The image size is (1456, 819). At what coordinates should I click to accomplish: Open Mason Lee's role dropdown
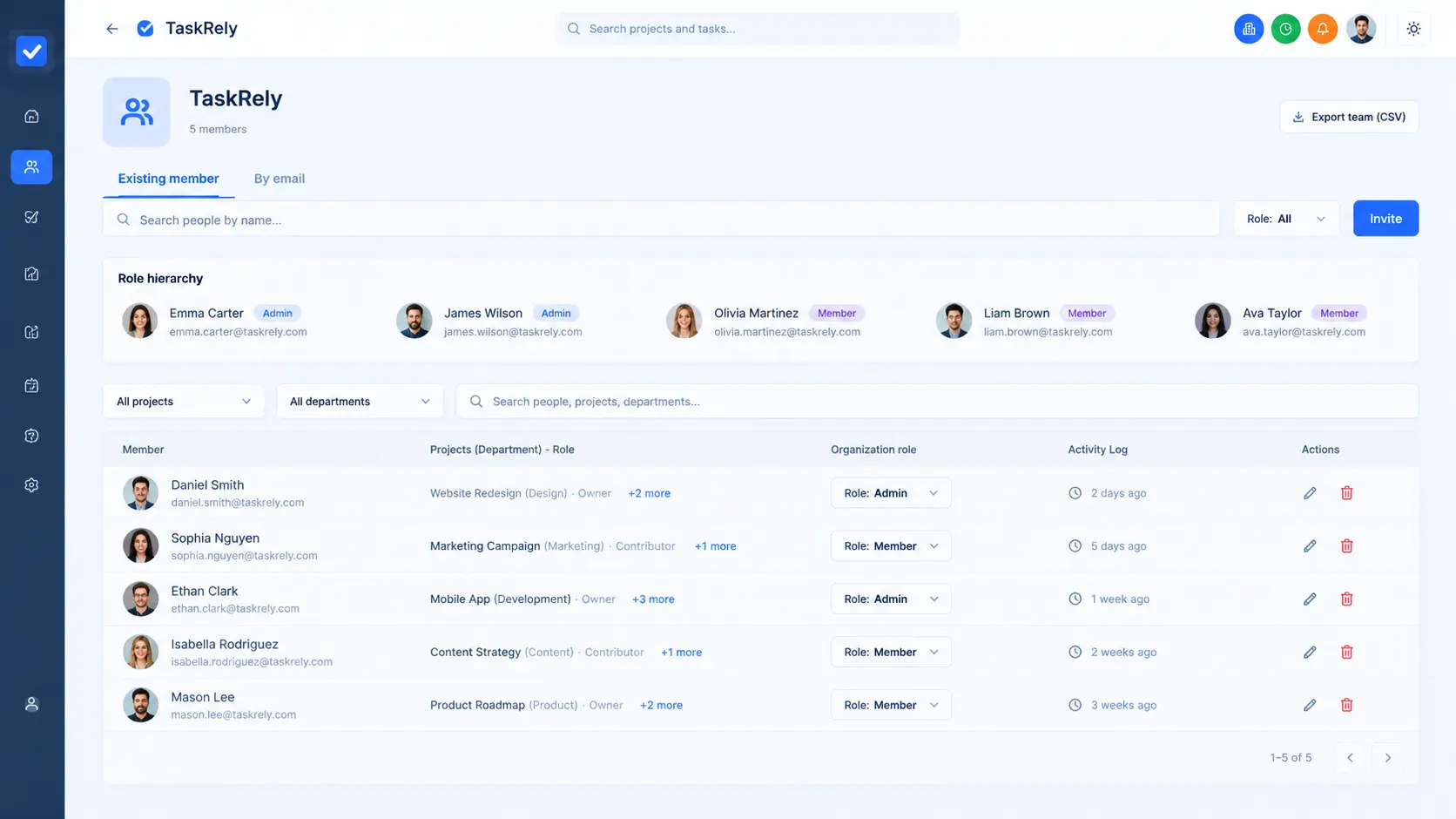(x=891, y=706)
